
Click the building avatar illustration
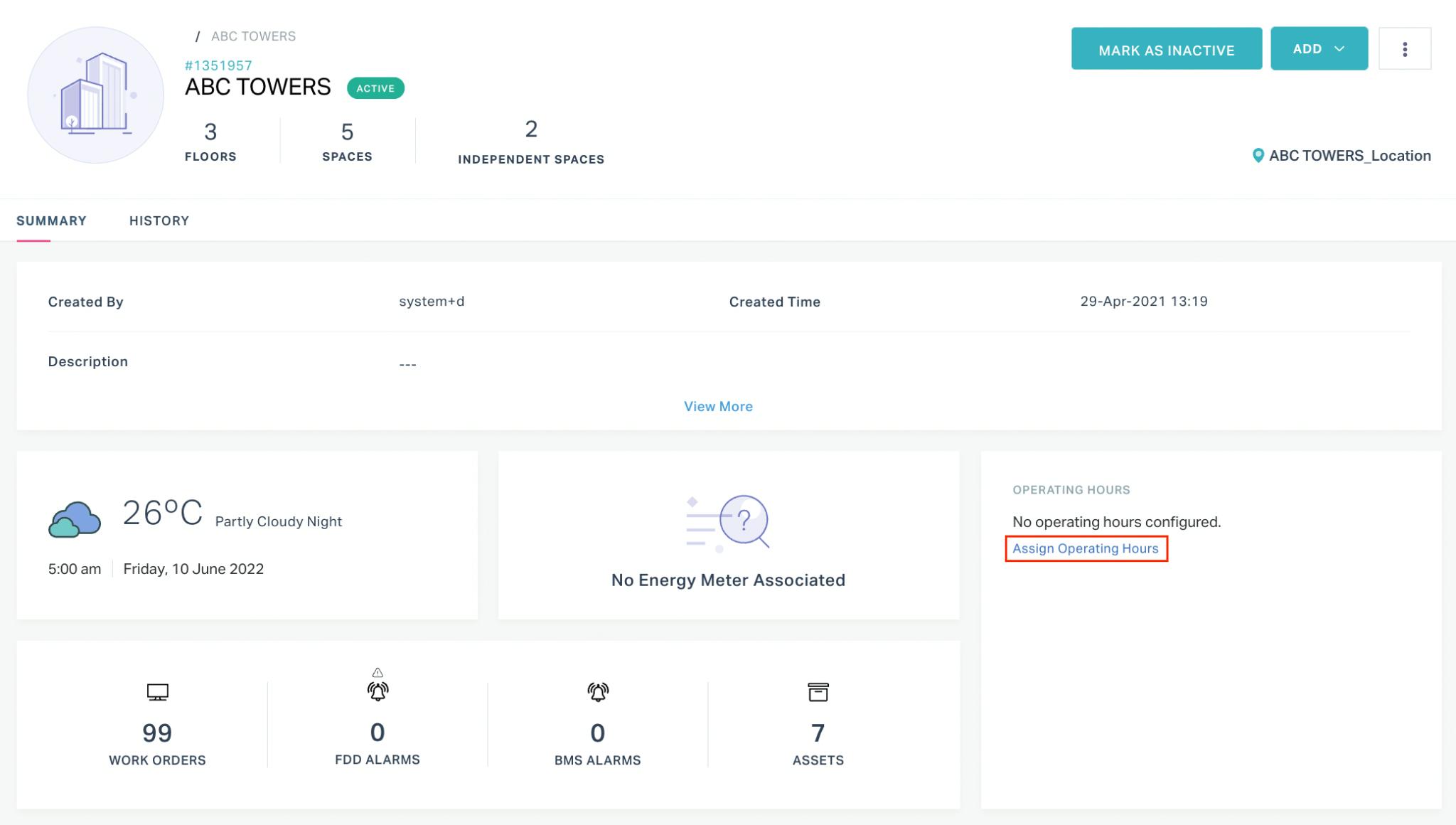coord(95,95)
